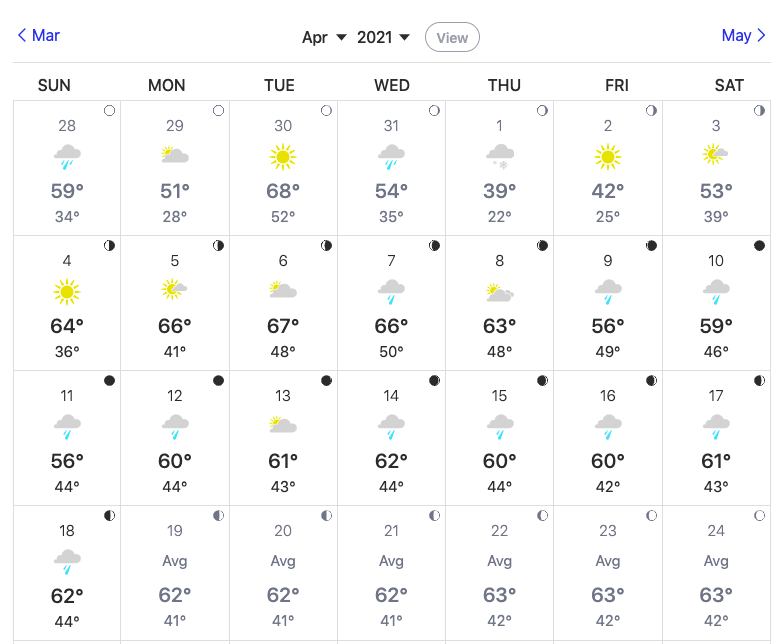Viewport: 783px width, 644px height.
Task: Click the 66° high on April 7
Action: (x=391, y=326)
